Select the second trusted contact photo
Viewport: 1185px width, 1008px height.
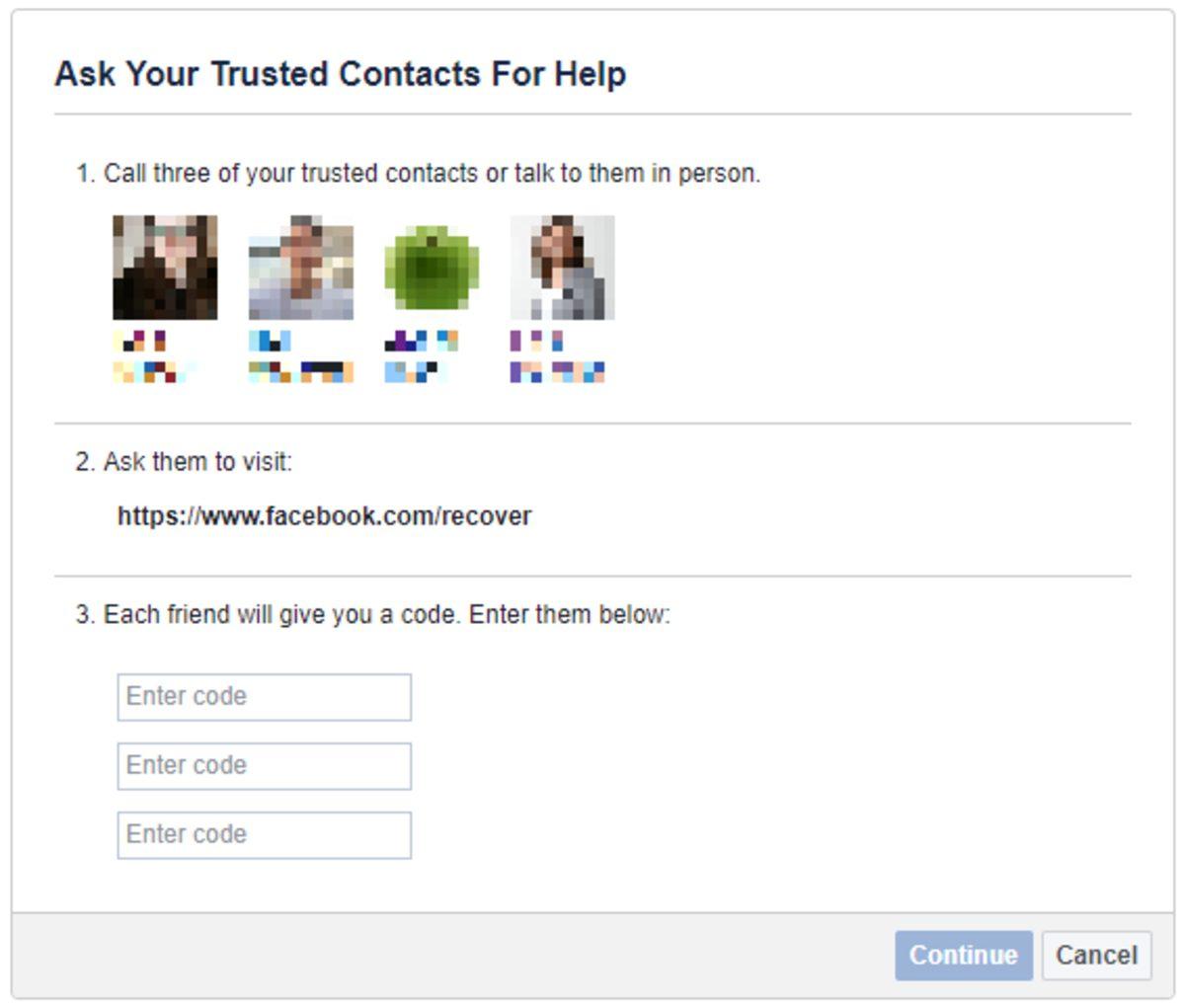point(301,268)
